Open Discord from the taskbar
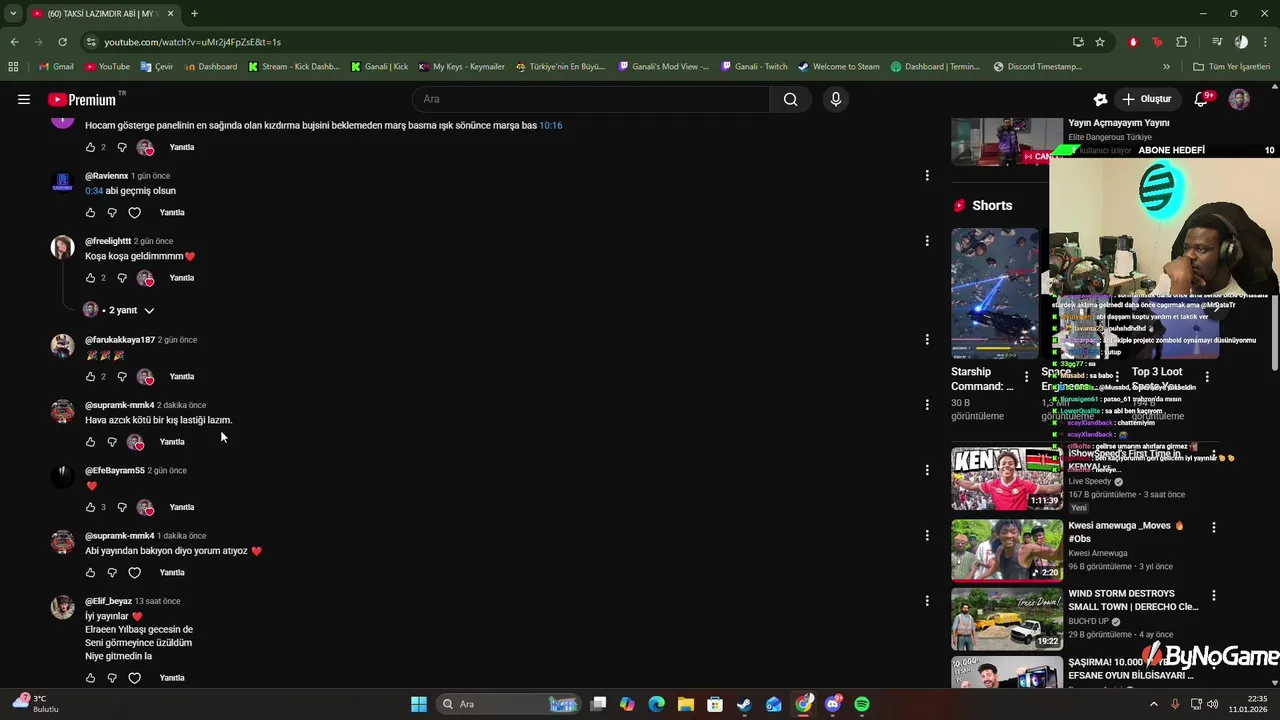This screenshot has height=720, width=1280. (833, 704)
